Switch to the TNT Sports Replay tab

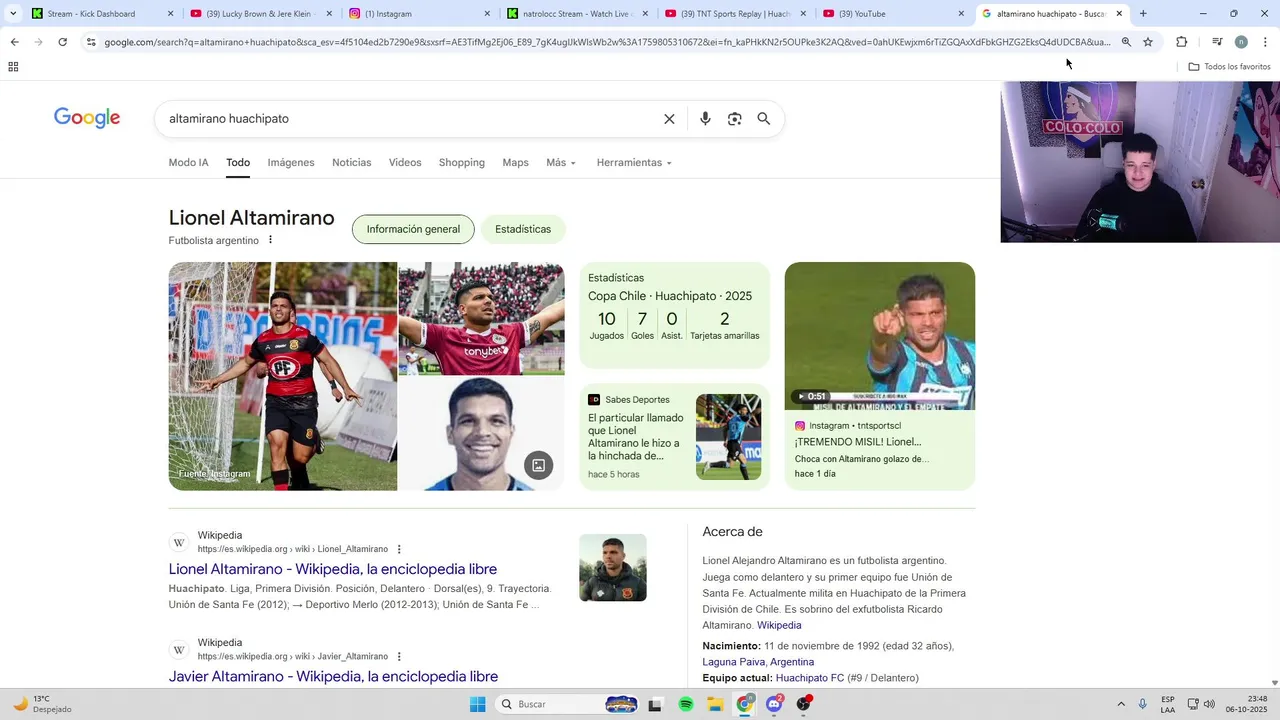click(x=735, y=14)
